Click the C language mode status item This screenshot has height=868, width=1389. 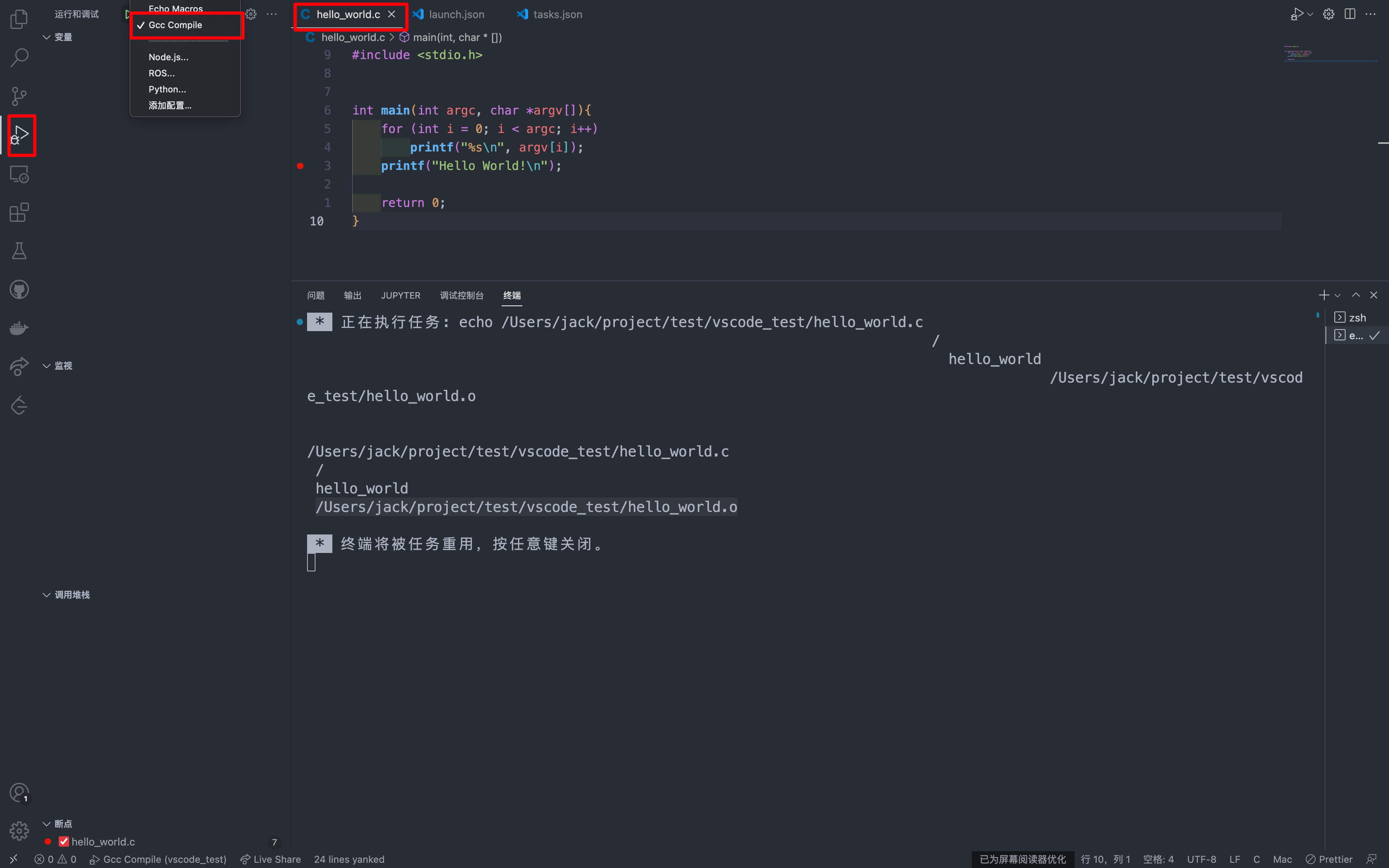pyautogui.click(x=1256, y=859)
